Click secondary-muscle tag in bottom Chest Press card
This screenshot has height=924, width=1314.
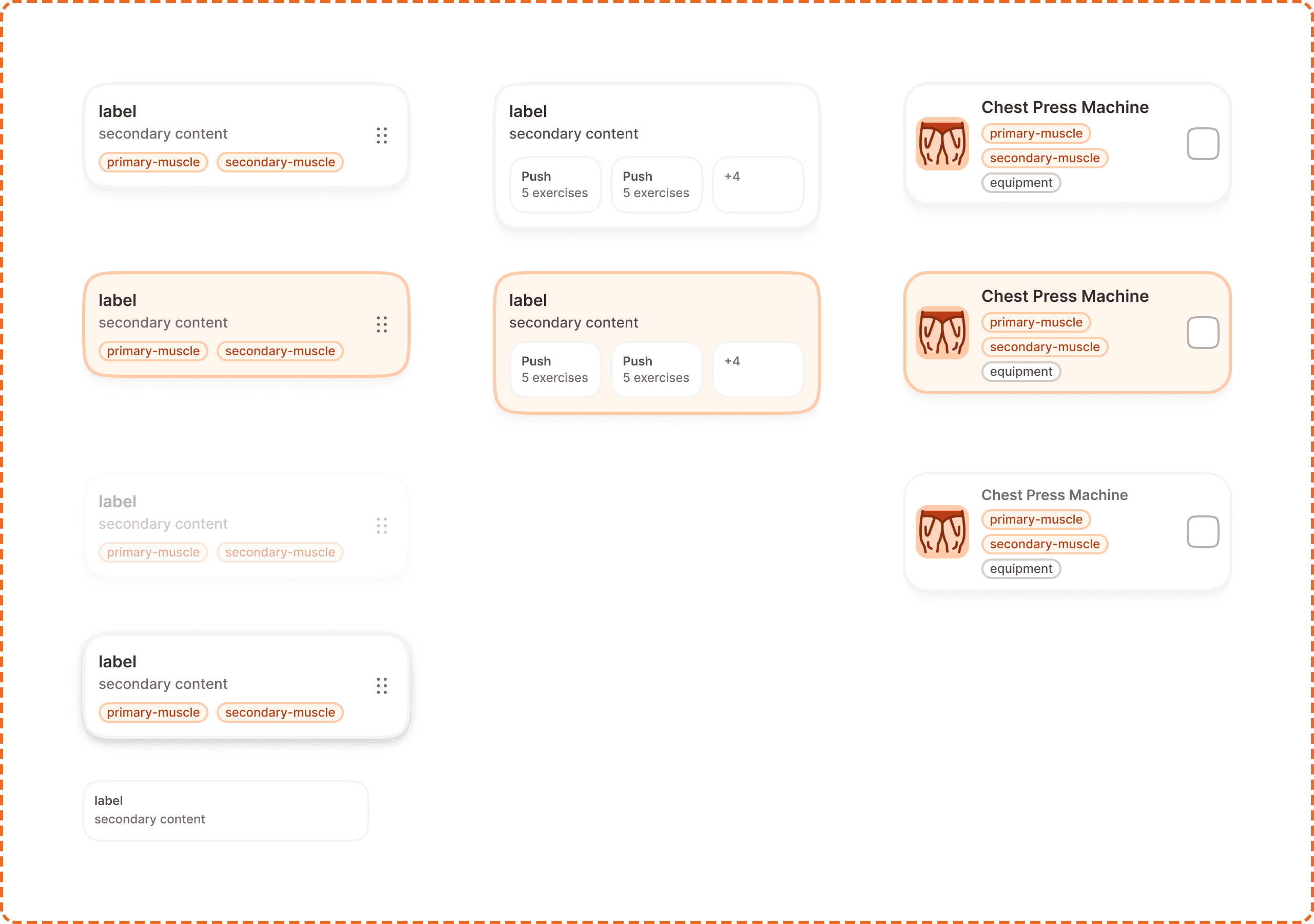coord(1045,544)
